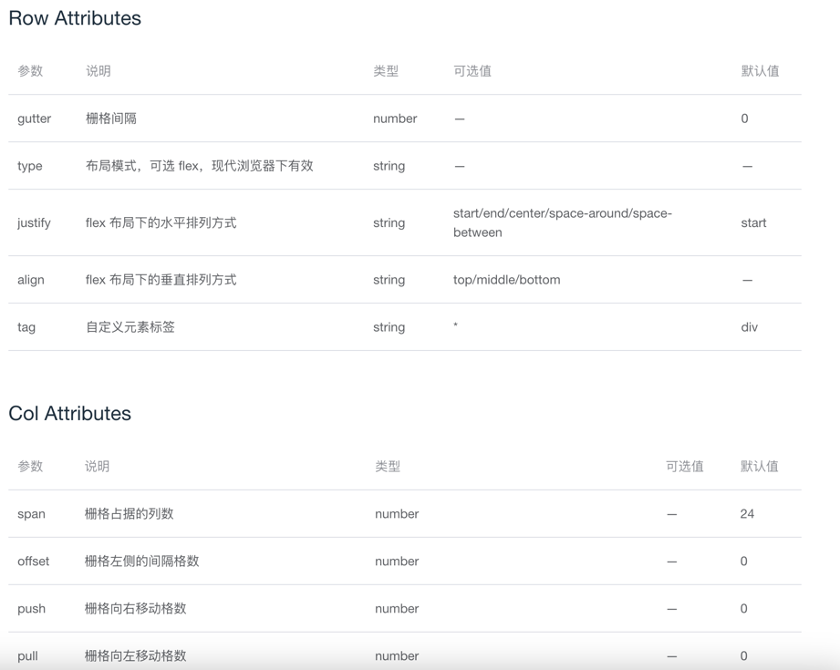Select the "栅格间隔" description cell
The height and width of the screenshot is (670, 840).
111,118
